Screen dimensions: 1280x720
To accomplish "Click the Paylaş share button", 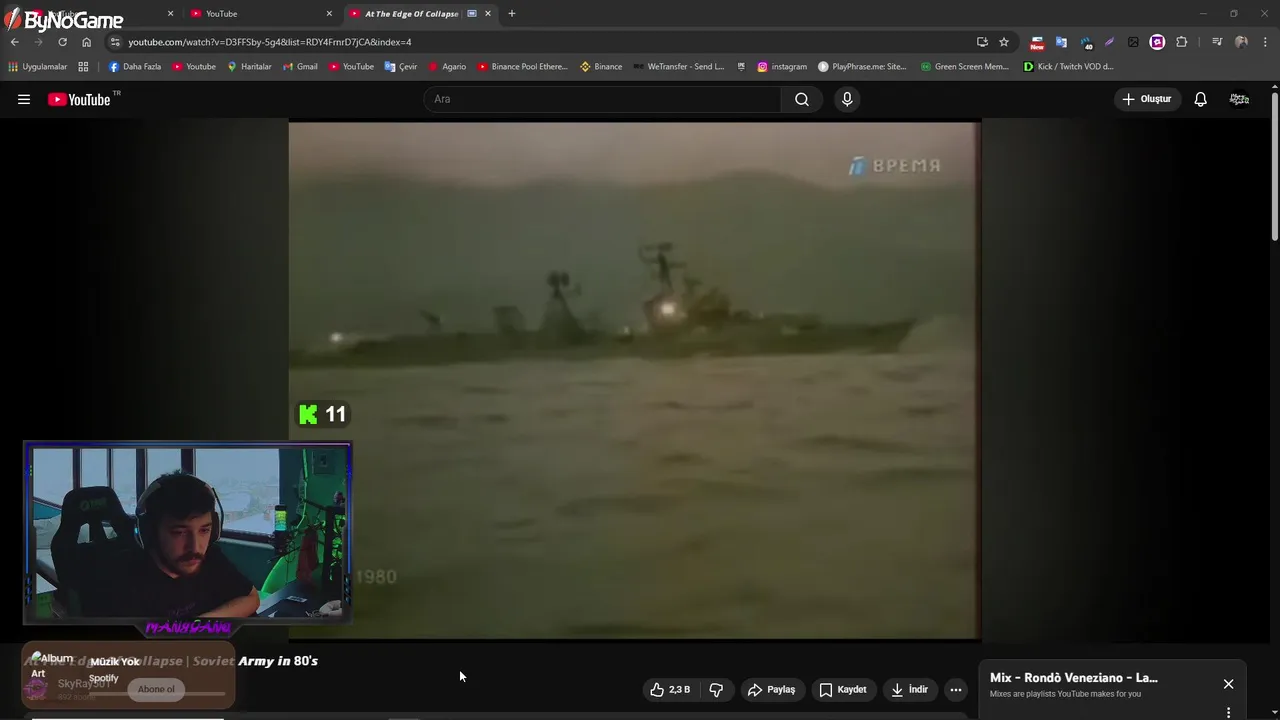I will click(x=772, y=689).
